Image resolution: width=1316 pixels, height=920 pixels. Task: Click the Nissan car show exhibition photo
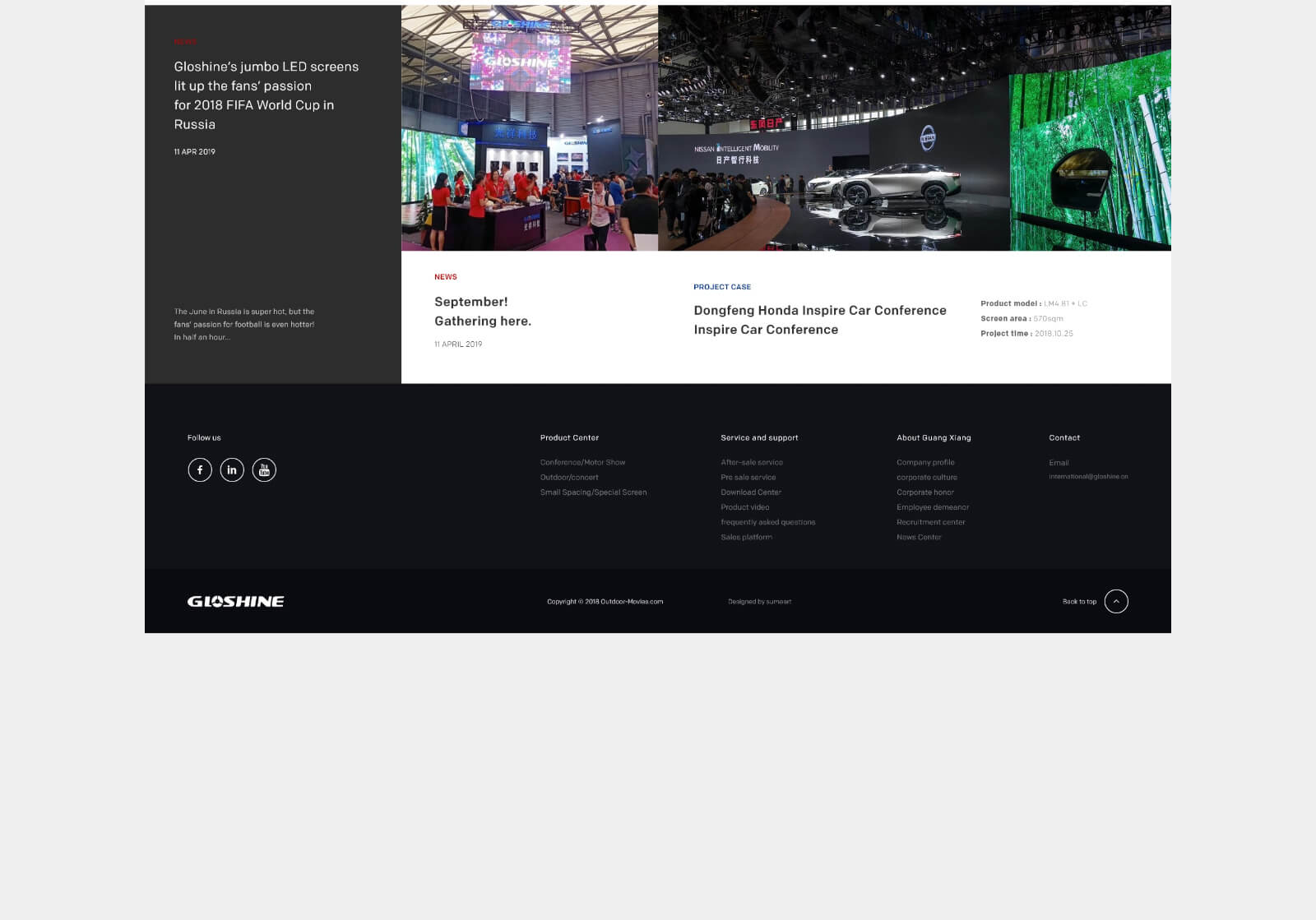(x=914, y=127)
